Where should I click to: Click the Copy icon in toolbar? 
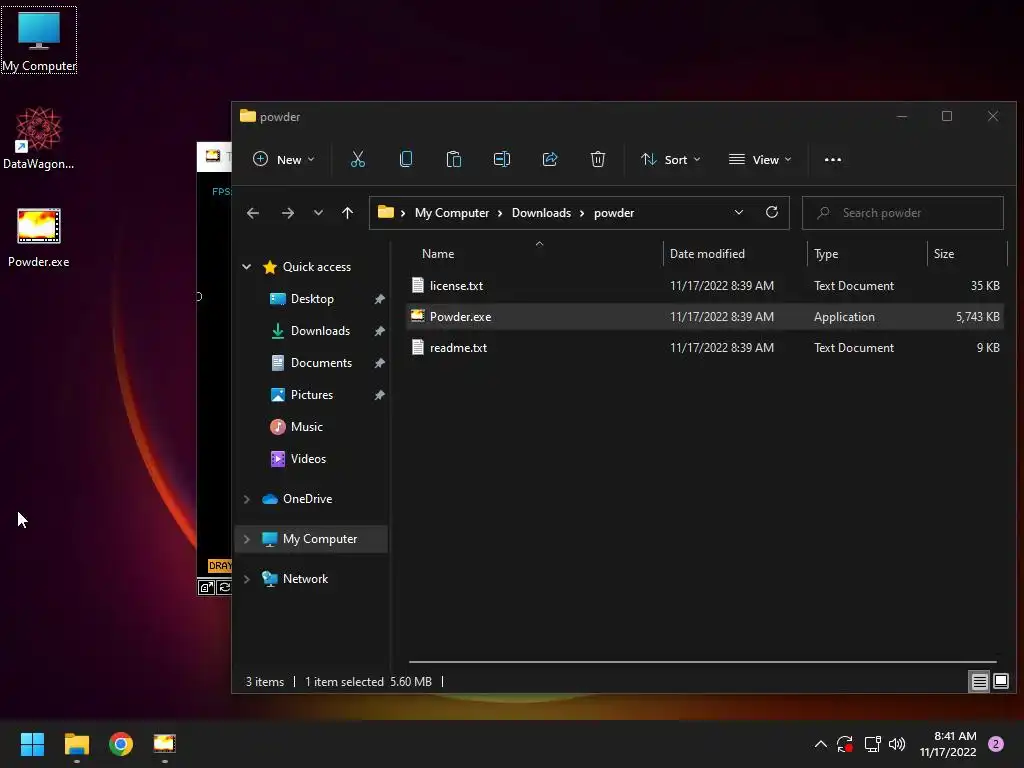pos(406,159)
